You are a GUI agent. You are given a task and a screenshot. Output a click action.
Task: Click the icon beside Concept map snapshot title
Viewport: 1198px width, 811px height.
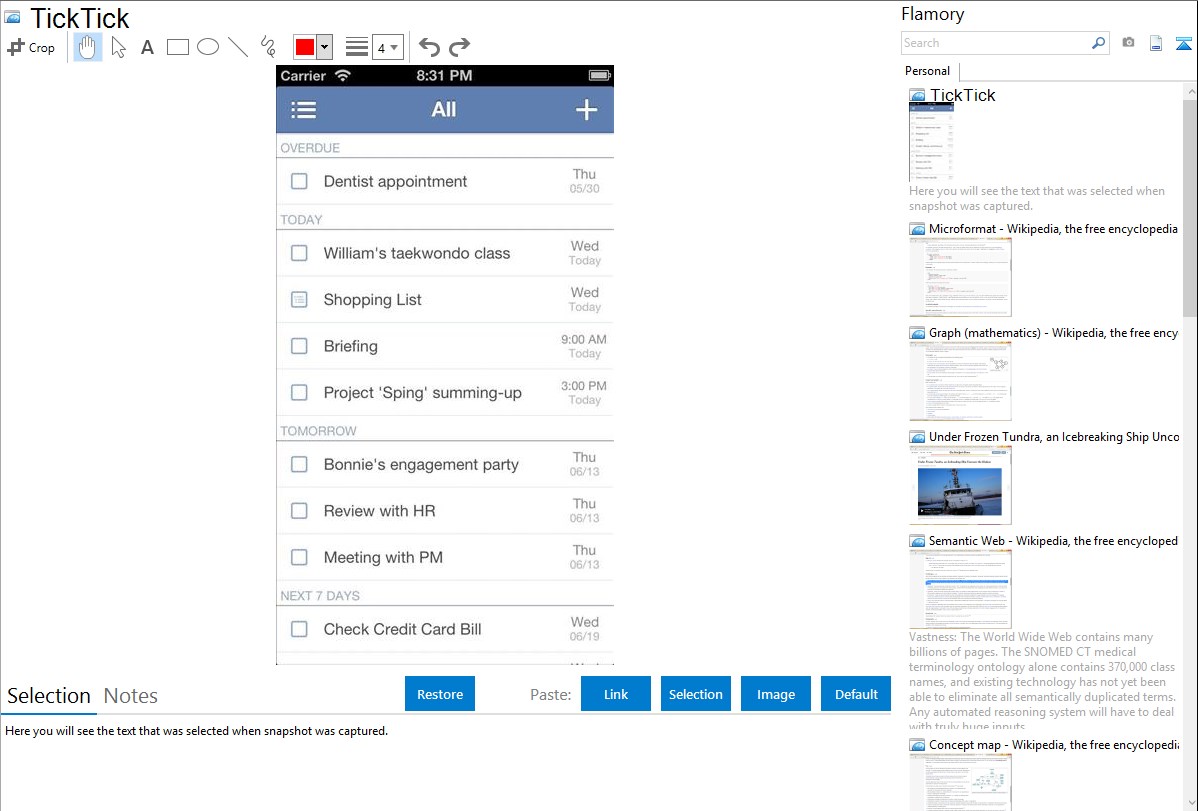(x=917, y=744)
